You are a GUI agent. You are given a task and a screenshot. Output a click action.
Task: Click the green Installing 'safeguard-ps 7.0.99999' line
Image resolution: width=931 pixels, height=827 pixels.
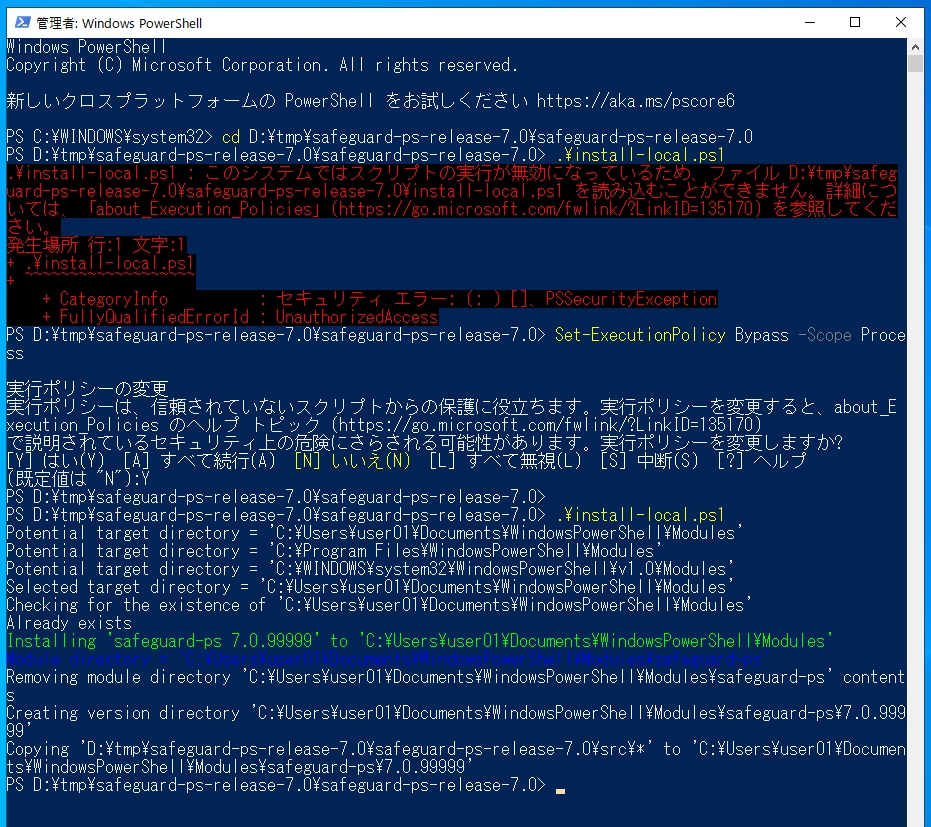tap(419, 641)
